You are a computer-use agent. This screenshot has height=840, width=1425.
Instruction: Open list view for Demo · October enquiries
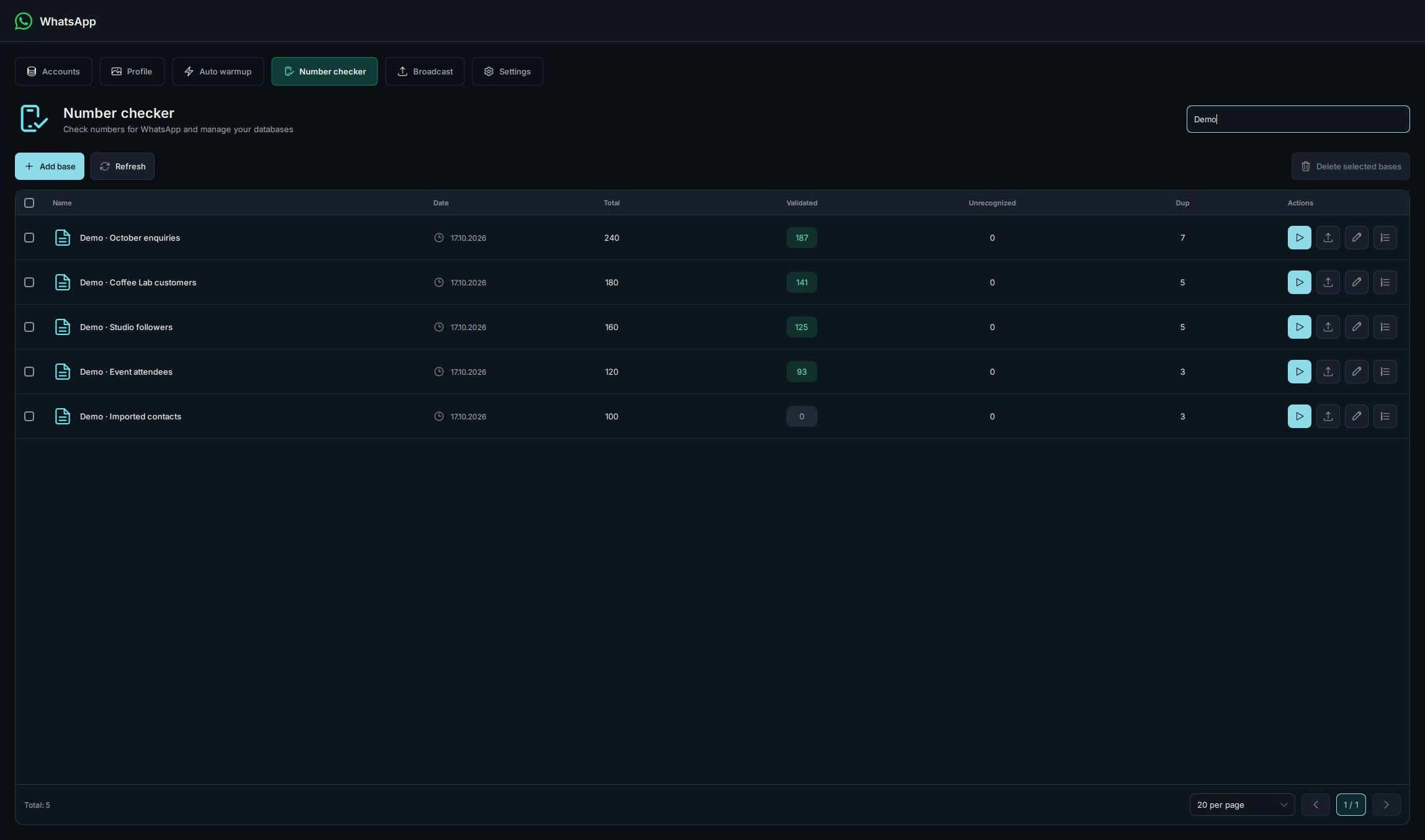[x=1385, y=238]
